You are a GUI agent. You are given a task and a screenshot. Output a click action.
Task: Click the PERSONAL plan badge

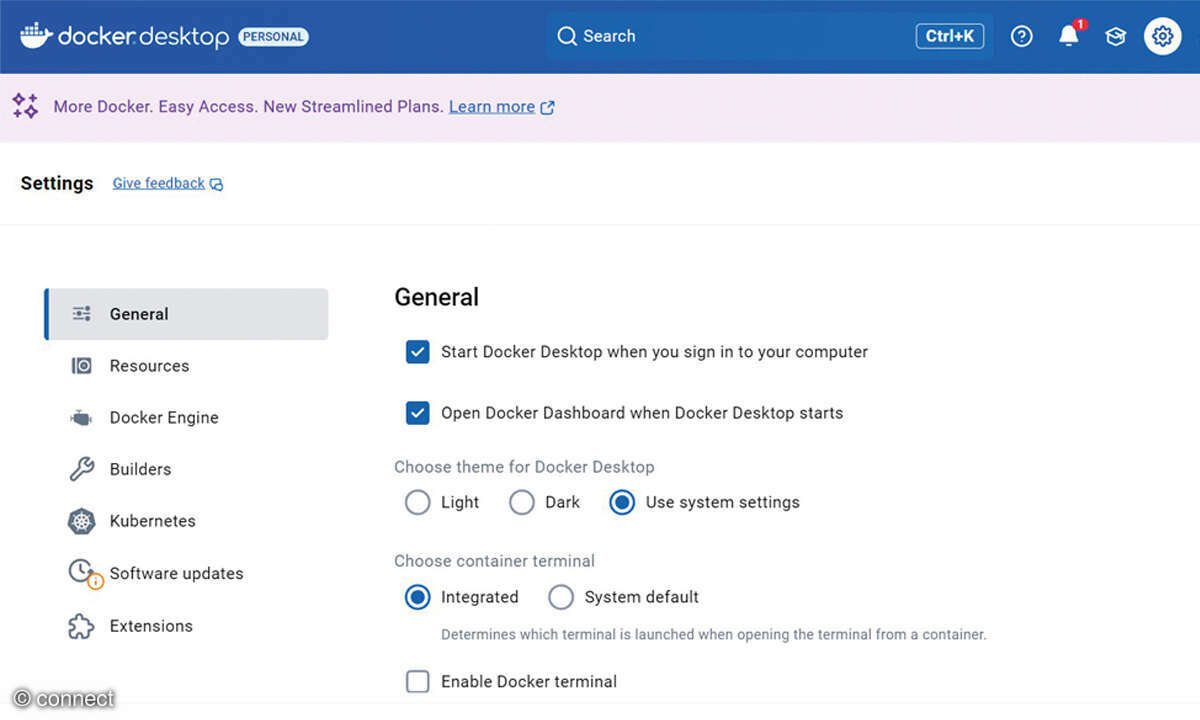click(x=273, y=37)
